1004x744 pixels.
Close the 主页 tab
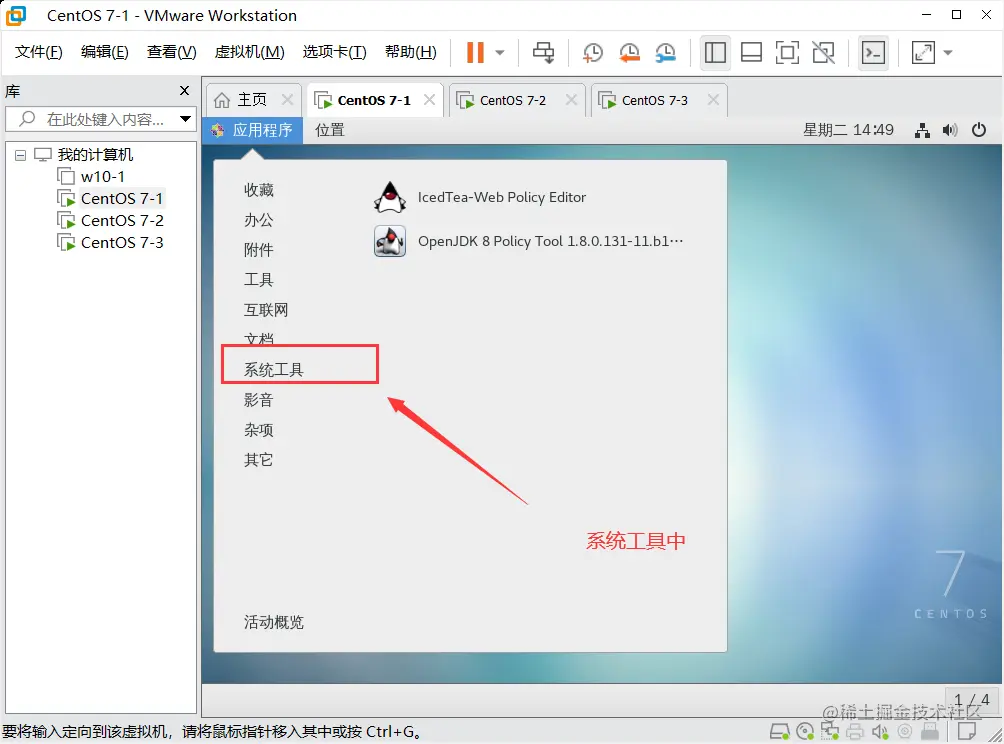287,100
